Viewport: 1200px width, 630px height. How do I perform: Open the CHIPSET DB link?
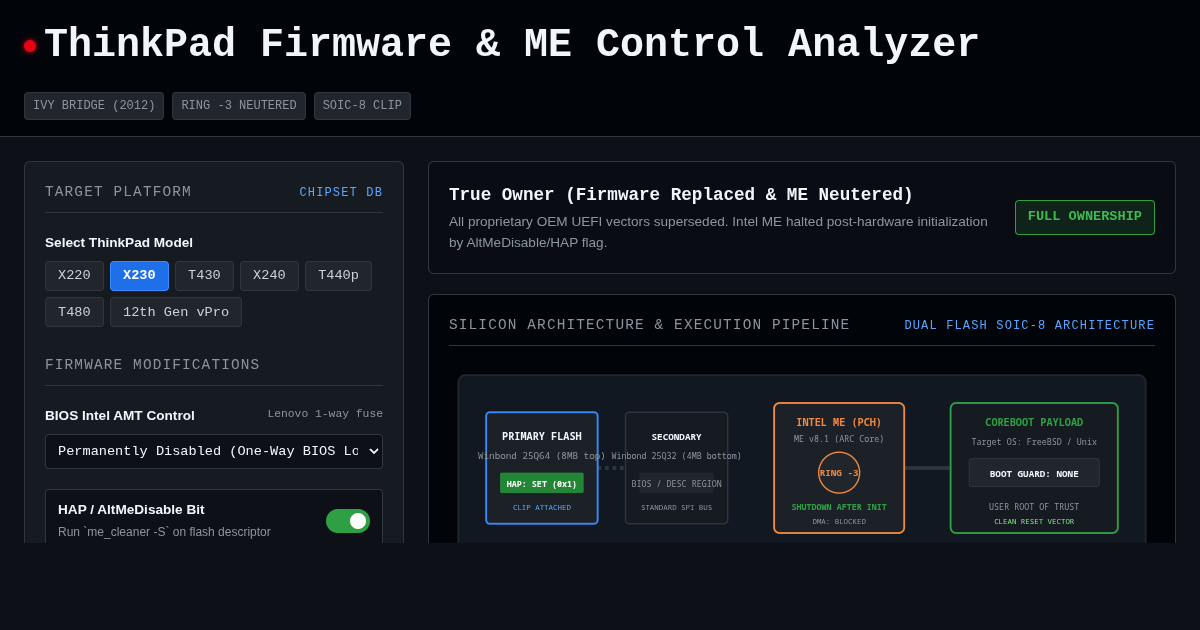pos(341,192)
